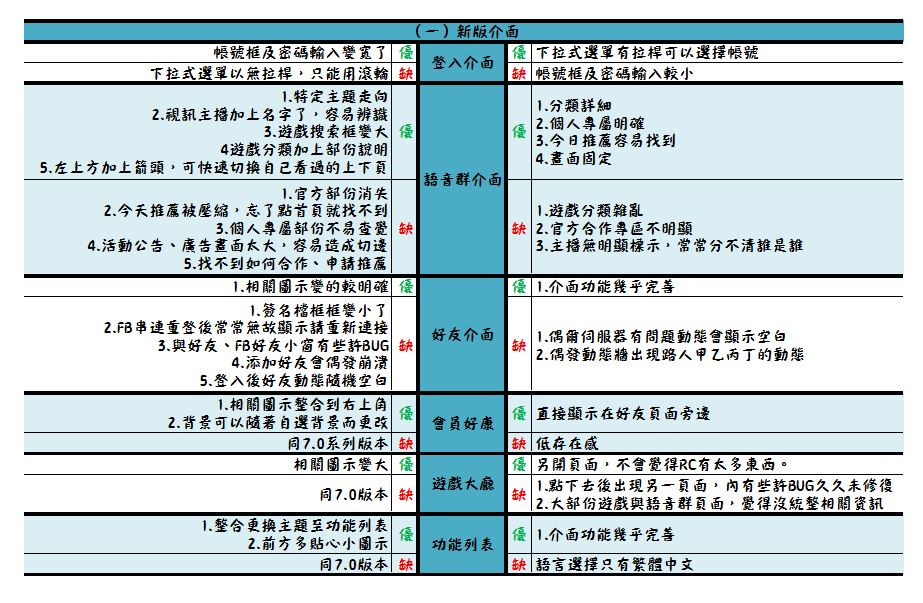Select the '會員好康' category cell

tap(462, 423)
